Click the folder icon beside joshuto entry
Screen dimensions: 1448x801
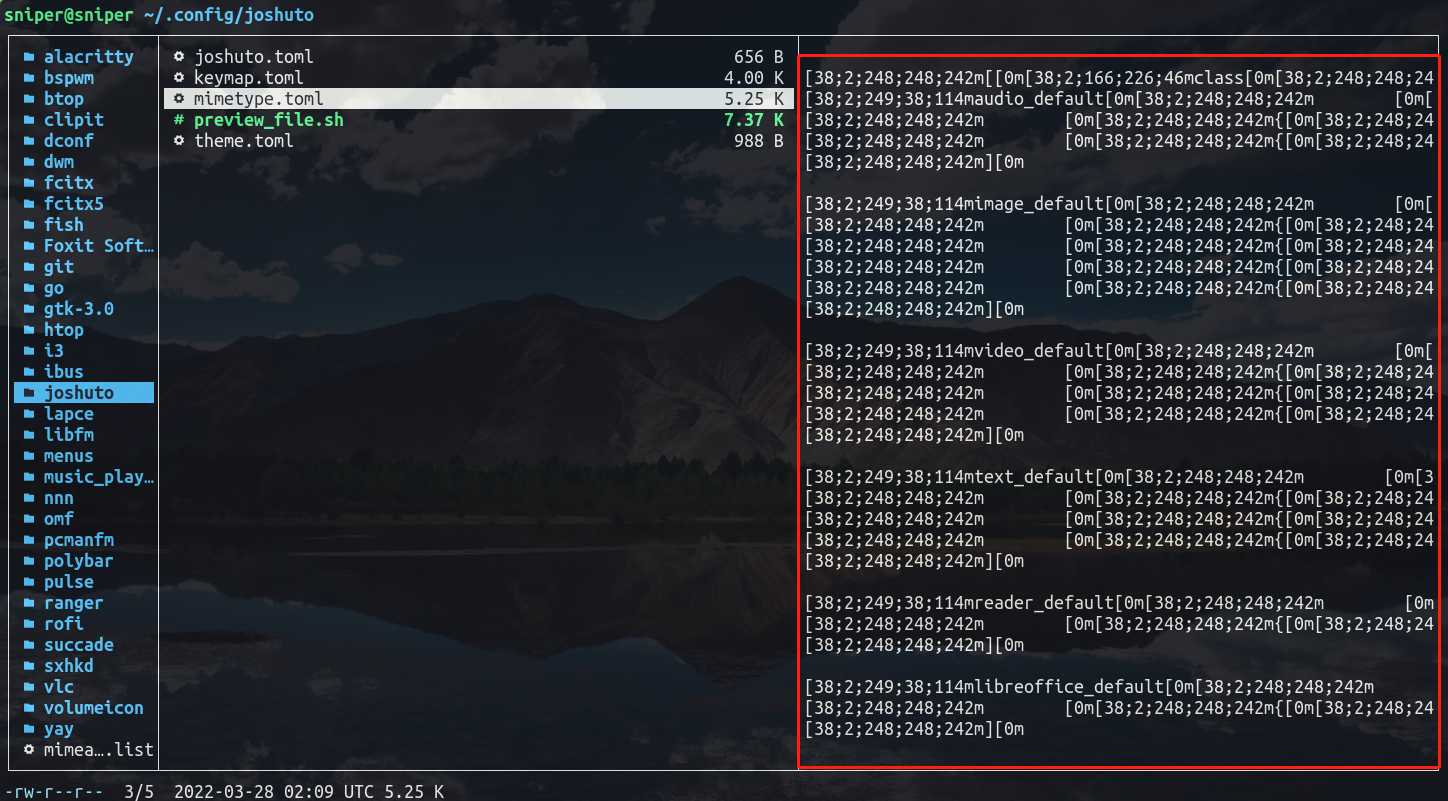click(29, 393)
